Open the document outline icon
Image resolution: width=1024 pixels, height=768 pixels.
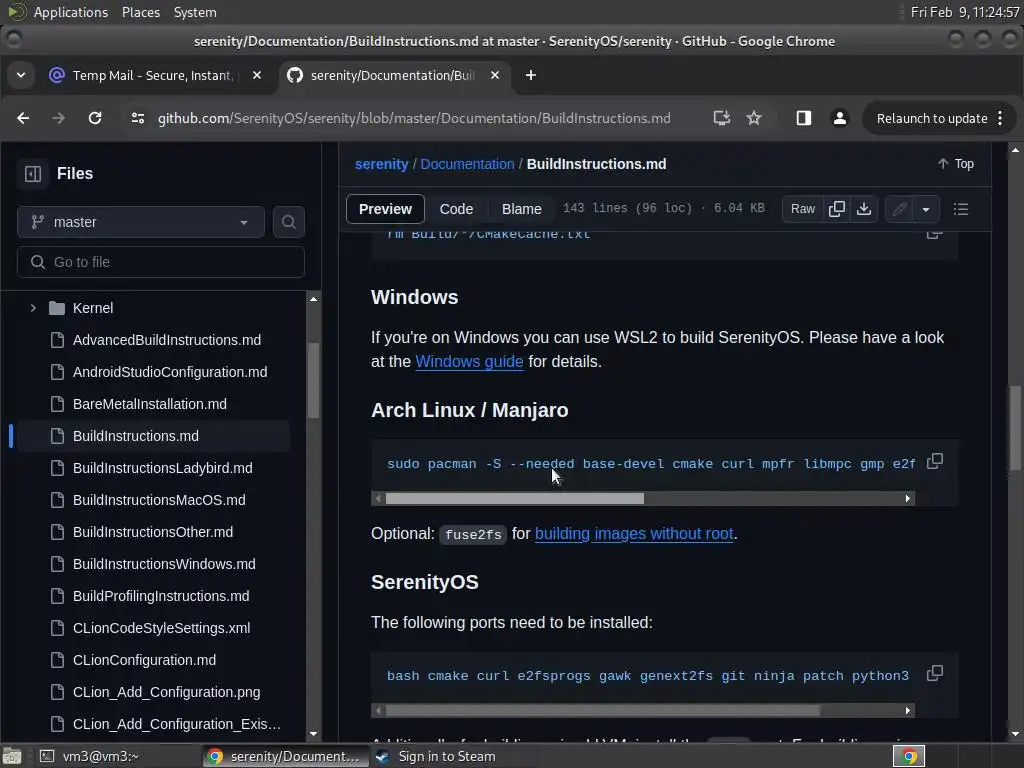[x=961, y=209]
